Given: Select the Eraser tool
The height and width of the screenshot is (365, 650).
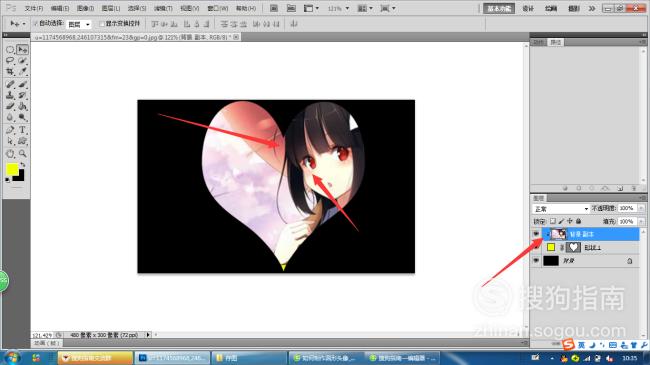Looking at the screenshot, I should 10,106.
